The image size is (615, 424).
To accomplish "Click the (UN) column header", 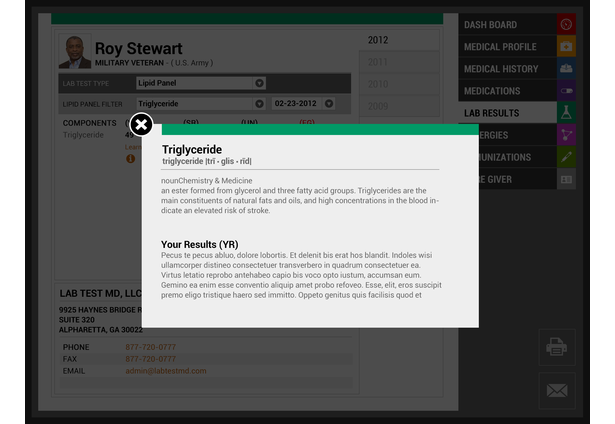I will click(x=249, y=122).
